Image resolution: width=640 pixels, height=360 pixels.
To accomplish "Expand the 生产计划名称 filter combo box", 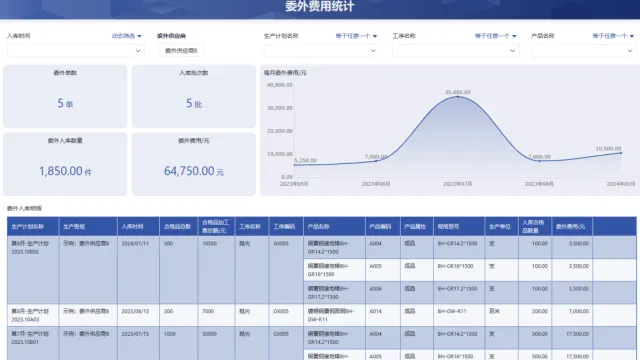I will (322, 51).
